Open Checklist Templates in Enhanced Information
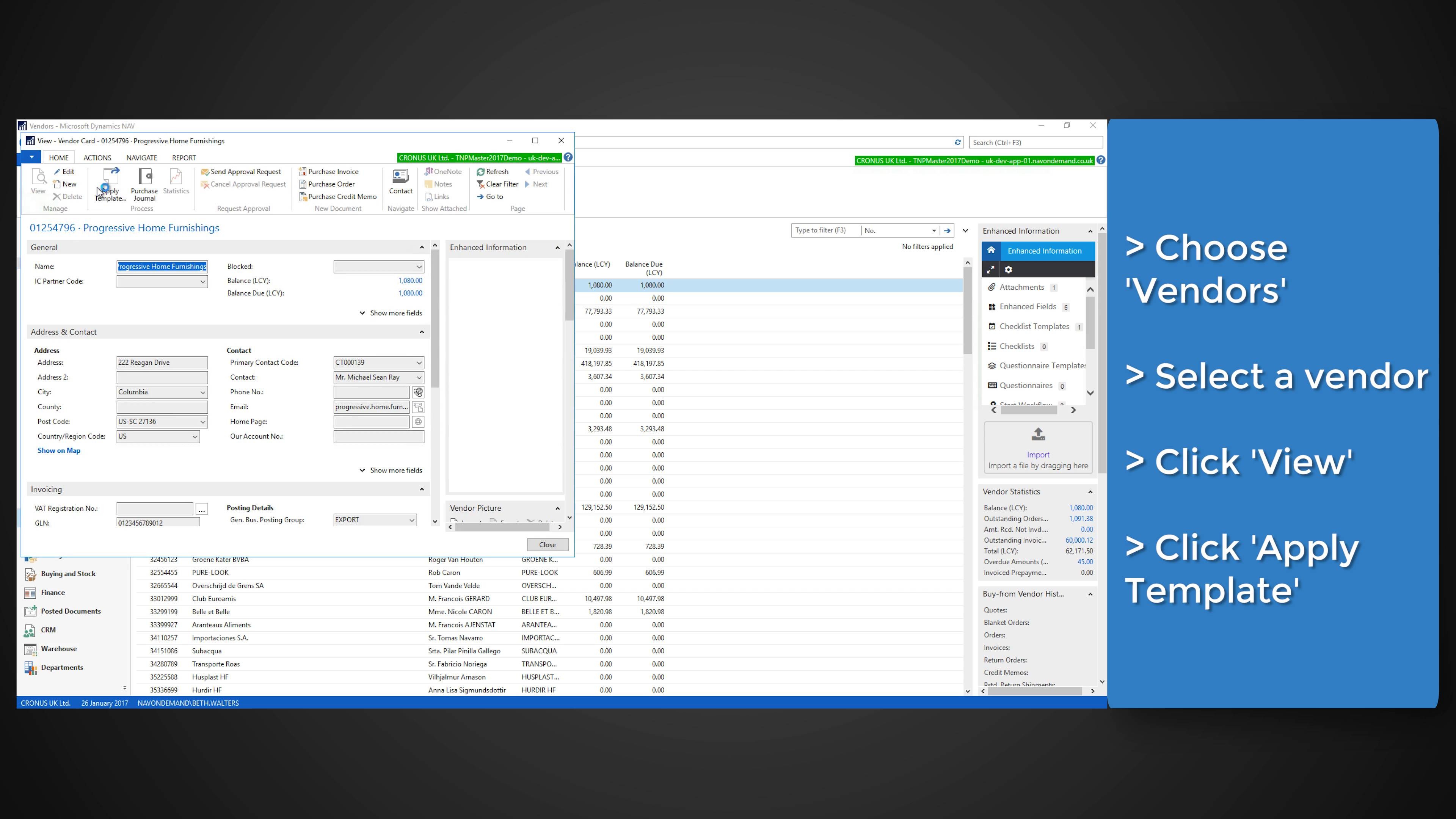This screenshot has width=1456, height=819. 1033,326
